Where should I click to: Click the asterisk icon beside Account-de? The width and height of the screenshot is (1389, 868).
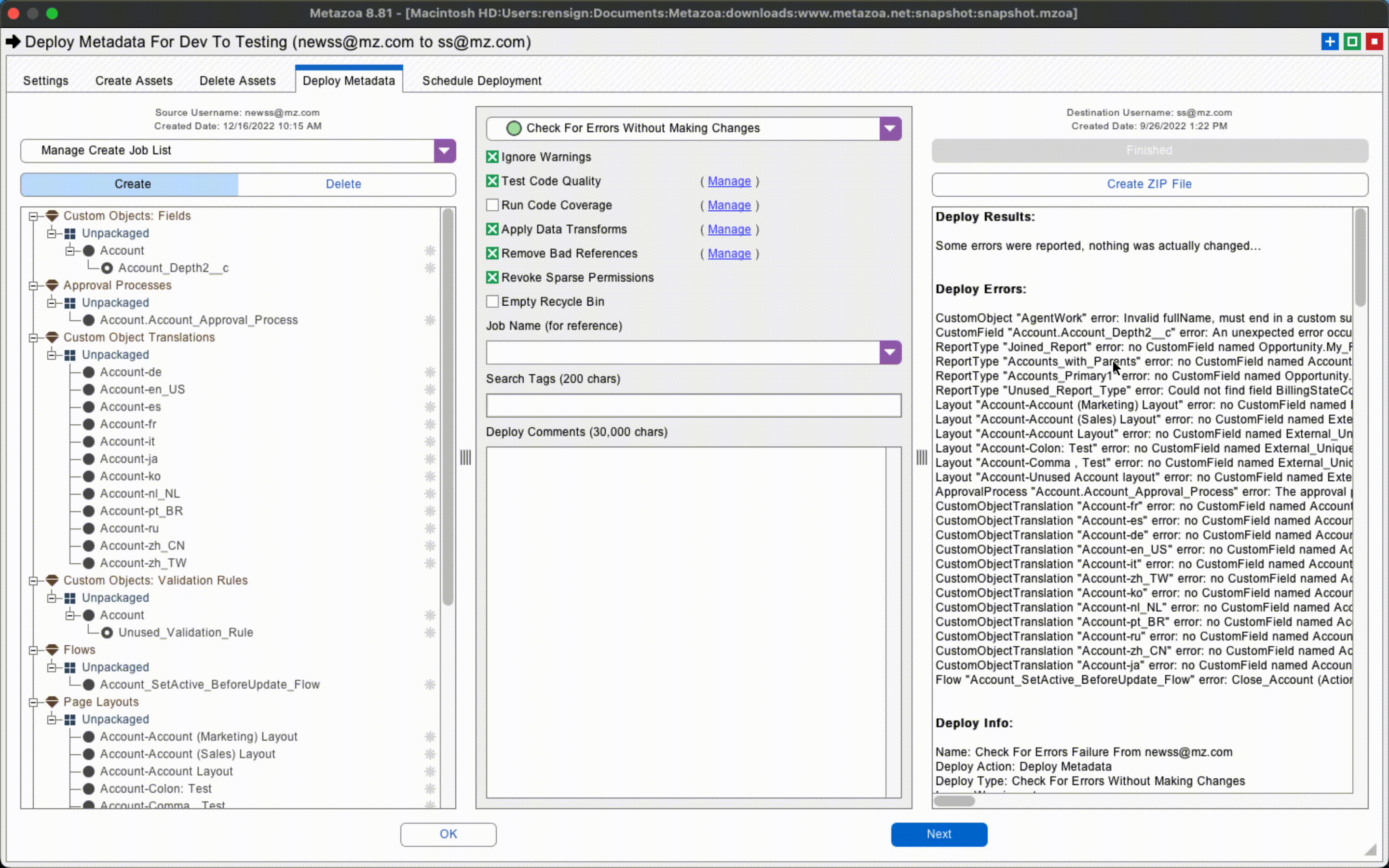[x=430, y=372]
